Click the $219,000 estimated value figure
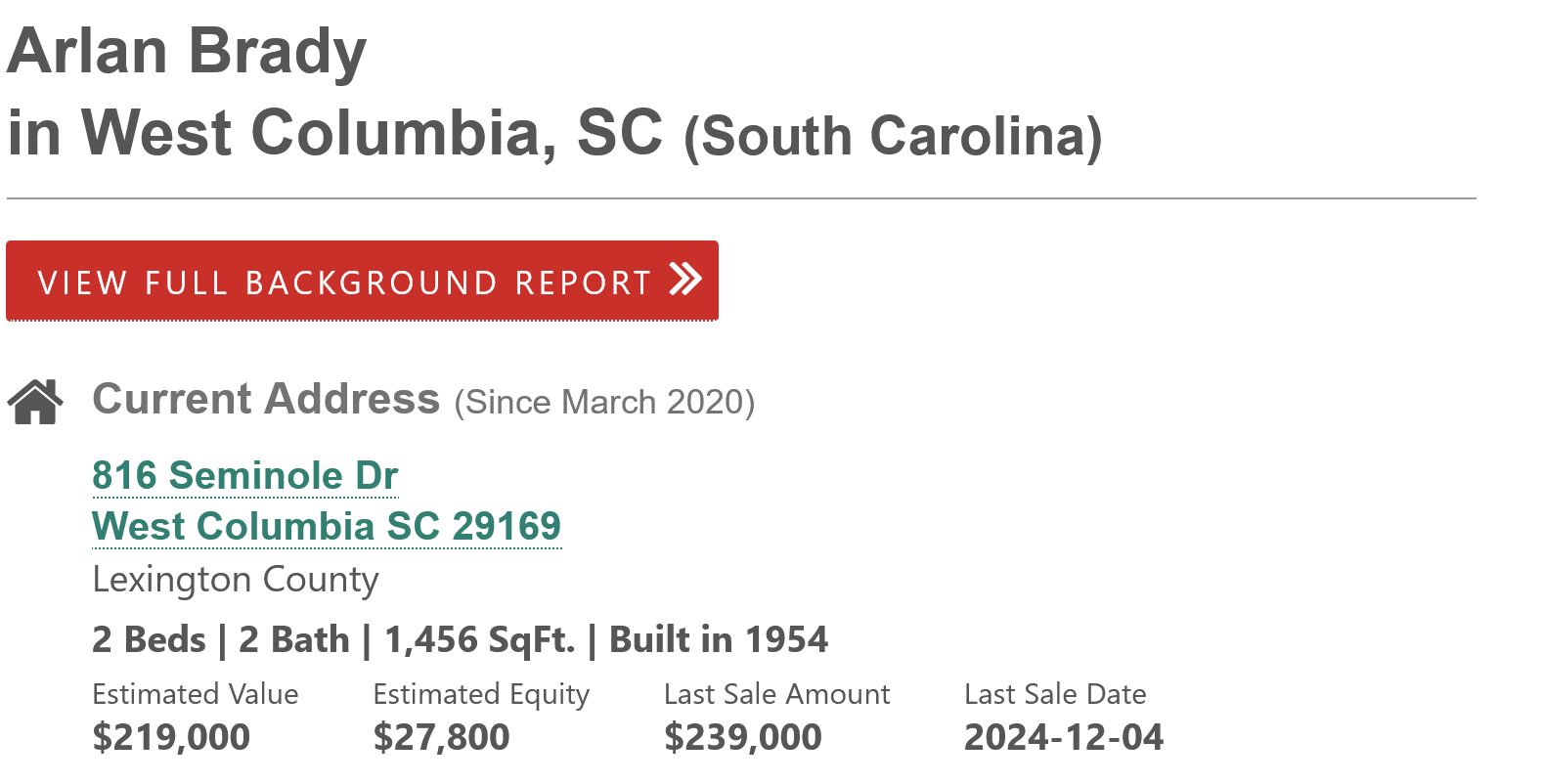The height and width of the screenshot is (784, 1542). coord(171,737)
